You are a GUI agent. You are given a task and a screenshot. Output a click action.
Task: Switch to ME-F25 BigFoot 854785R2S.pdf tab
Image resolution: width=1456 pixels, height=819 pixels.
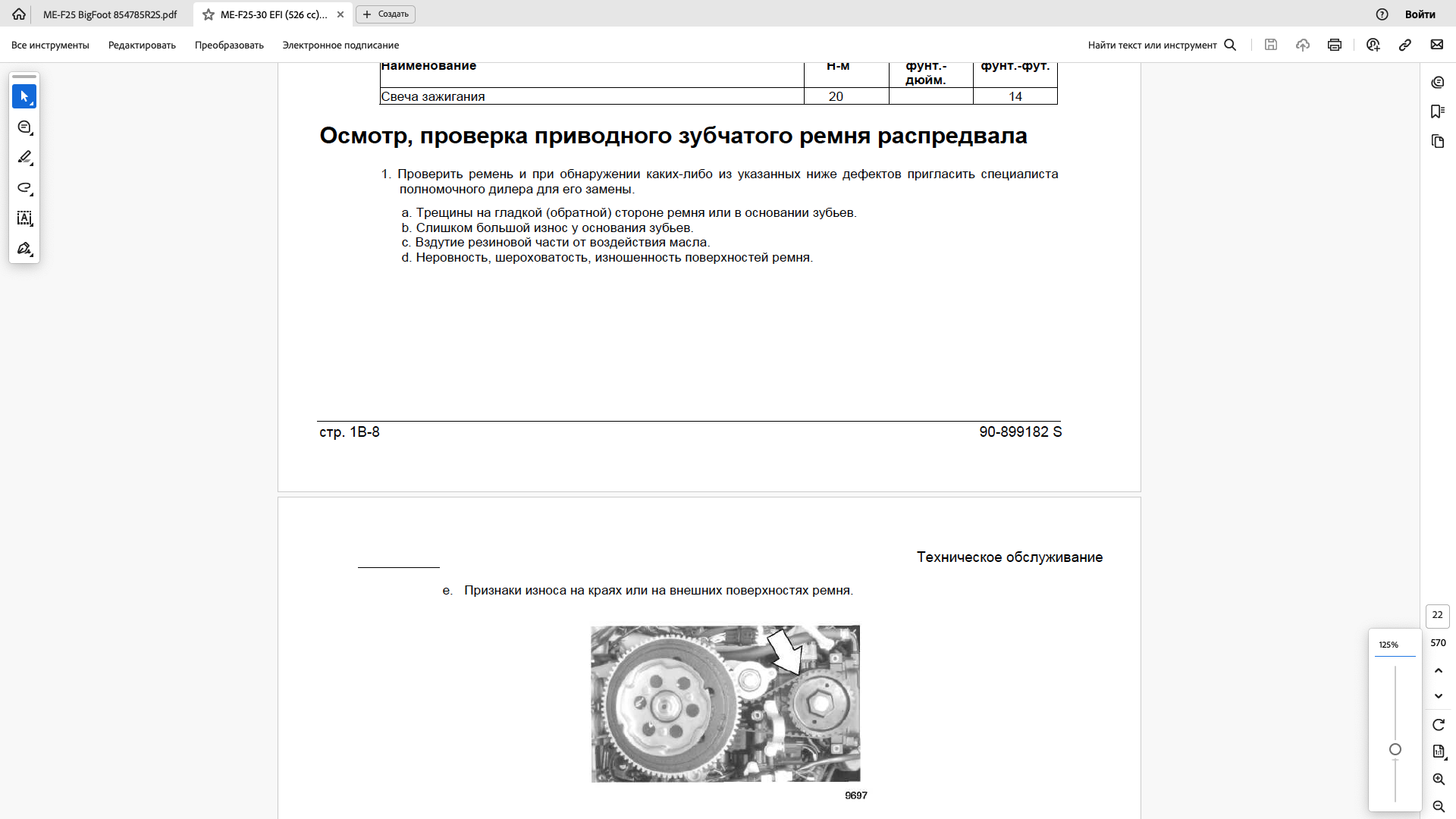pos(110,14)
